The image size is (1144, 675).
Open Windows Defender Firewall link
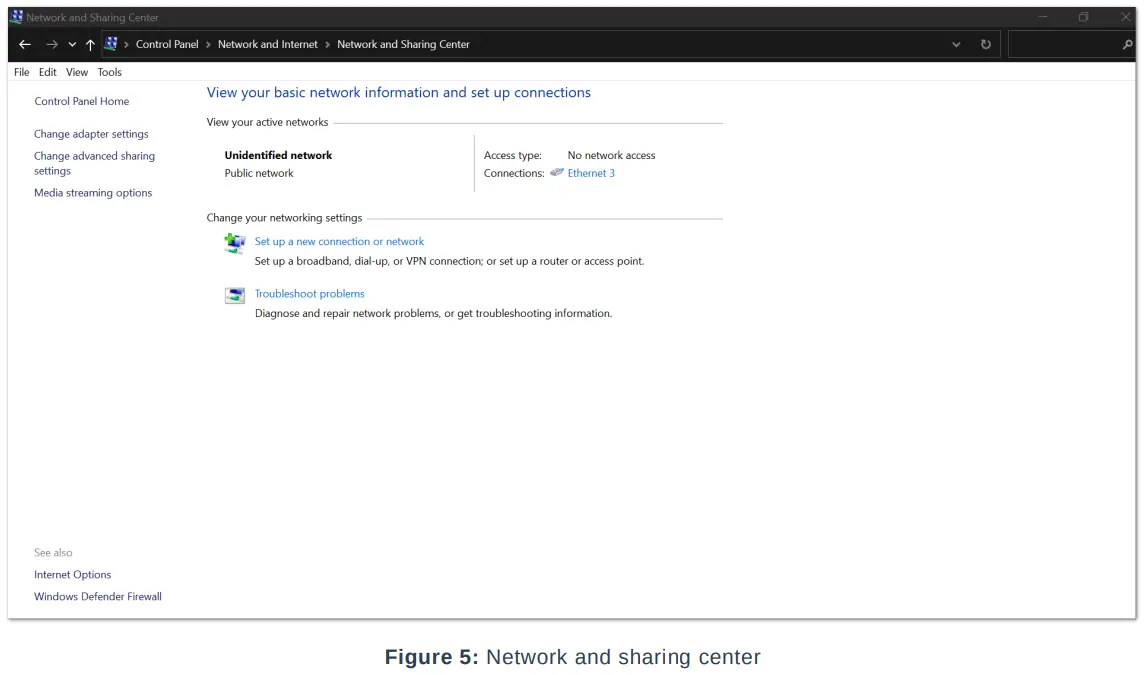(x=98, y=597)
